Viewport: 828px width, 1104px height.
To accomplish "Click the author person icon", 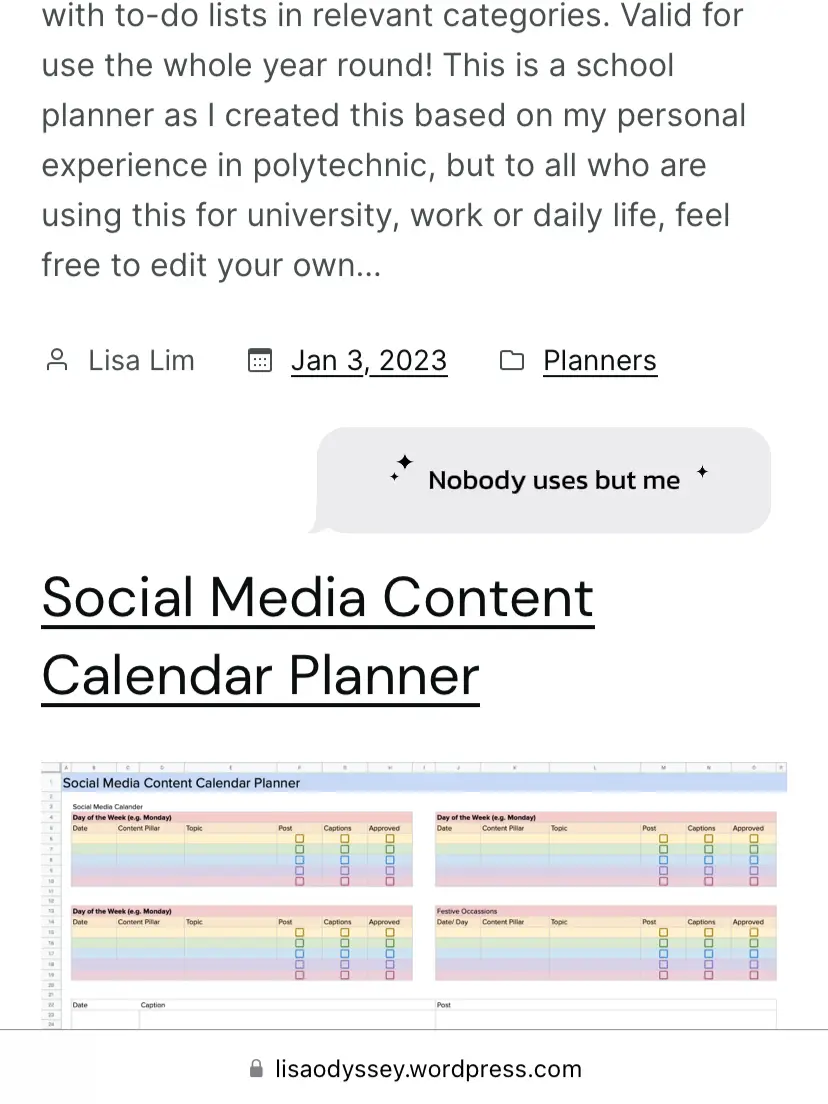I will [x=57, y=360].
